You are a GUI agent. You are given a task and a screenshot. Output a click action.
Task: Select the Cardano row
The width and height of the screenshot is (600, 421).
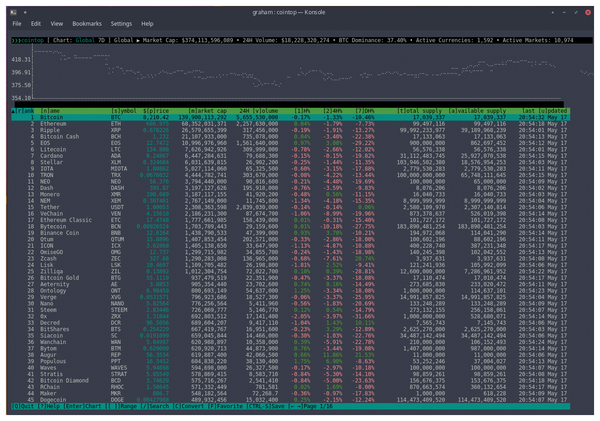pyautogui.click(x=291, y=156)
